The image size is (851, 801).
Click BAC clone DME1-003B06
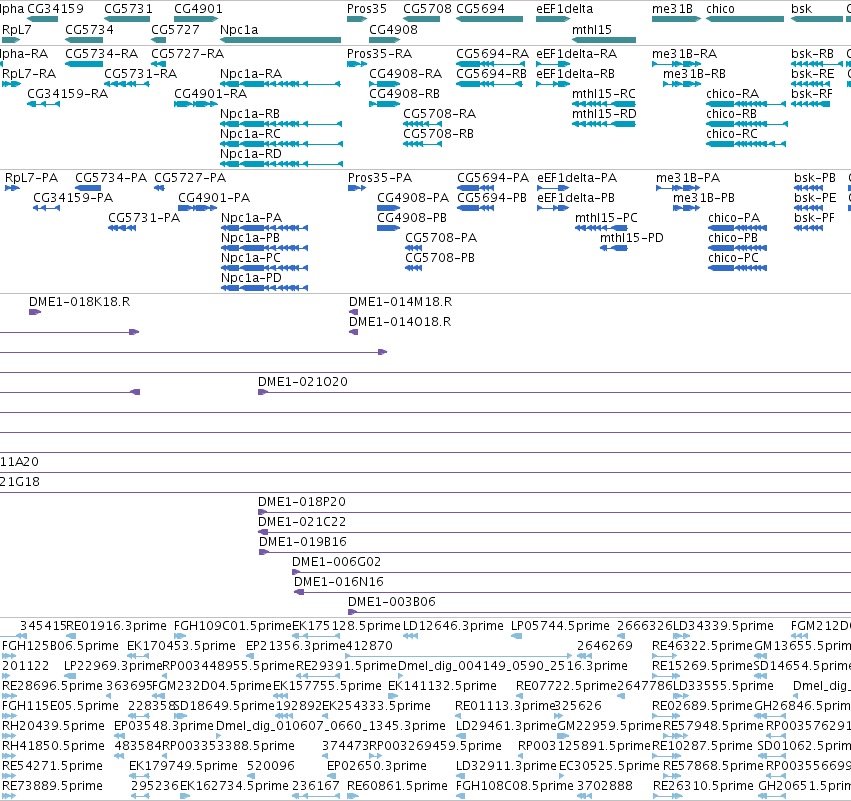point(600,612)
